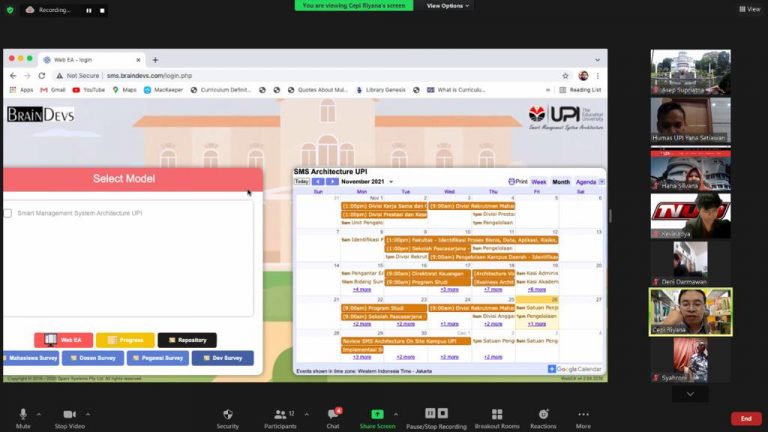Open the MacKeeper bookmark

tap(163, 90)
